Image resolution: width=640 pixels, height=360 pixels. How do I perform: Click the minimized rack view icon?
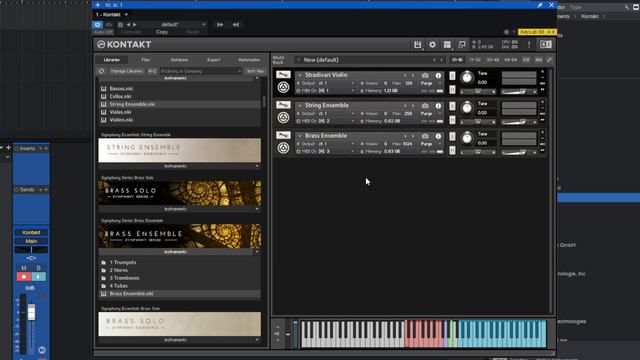(462, 44)
